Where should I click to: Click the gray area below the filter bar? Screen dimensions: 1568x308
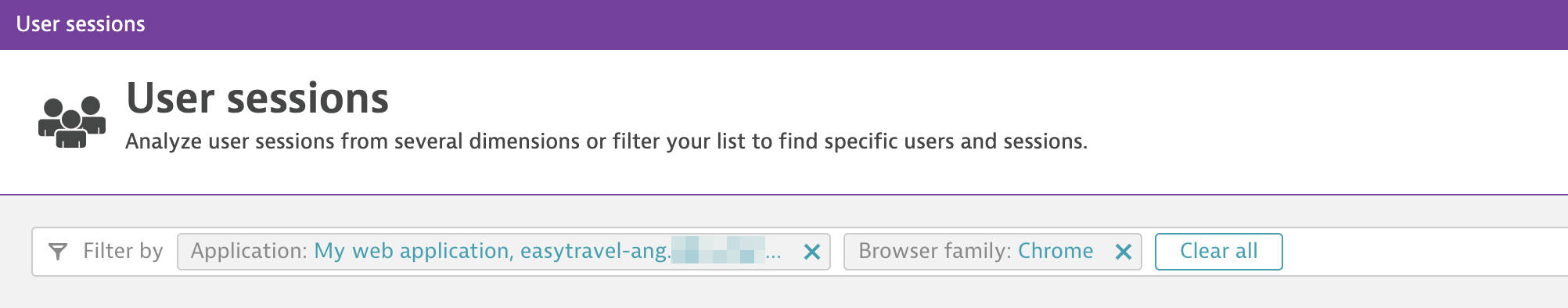coord(782,292)
